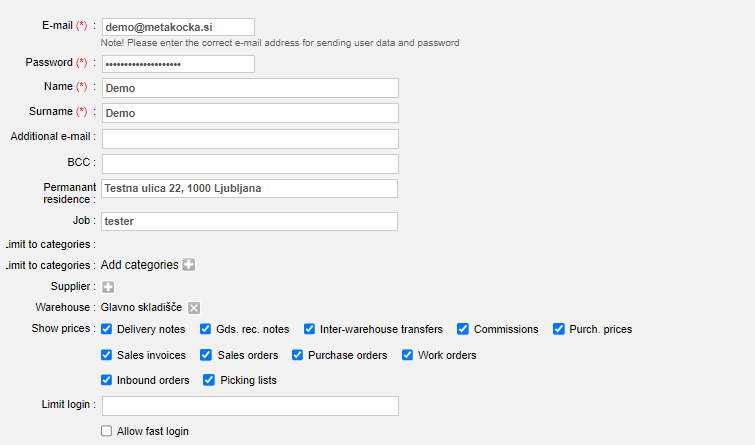Viewport: 755px width, 445px height.
Task: Focus the Limit login text box
Action: coord(250,406)
